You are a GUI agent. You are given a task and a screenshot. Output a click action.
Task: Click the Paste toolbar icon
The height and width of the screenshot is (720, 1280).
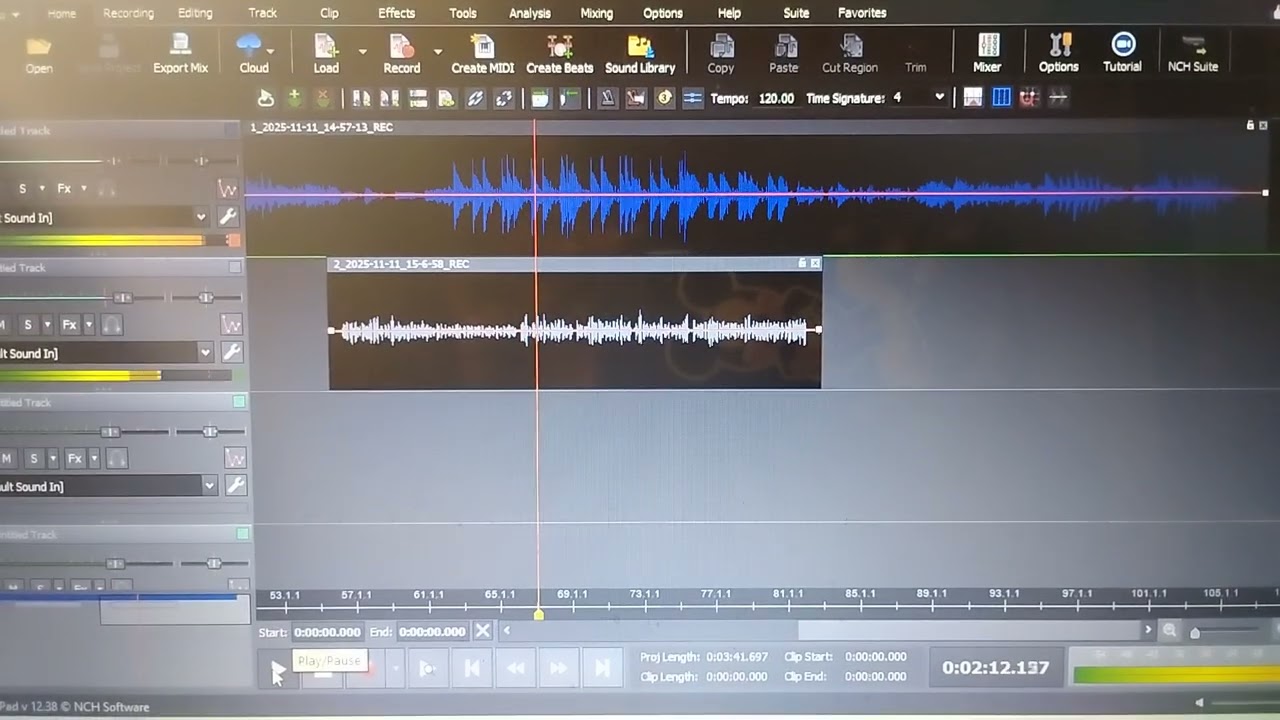[784, 53]
